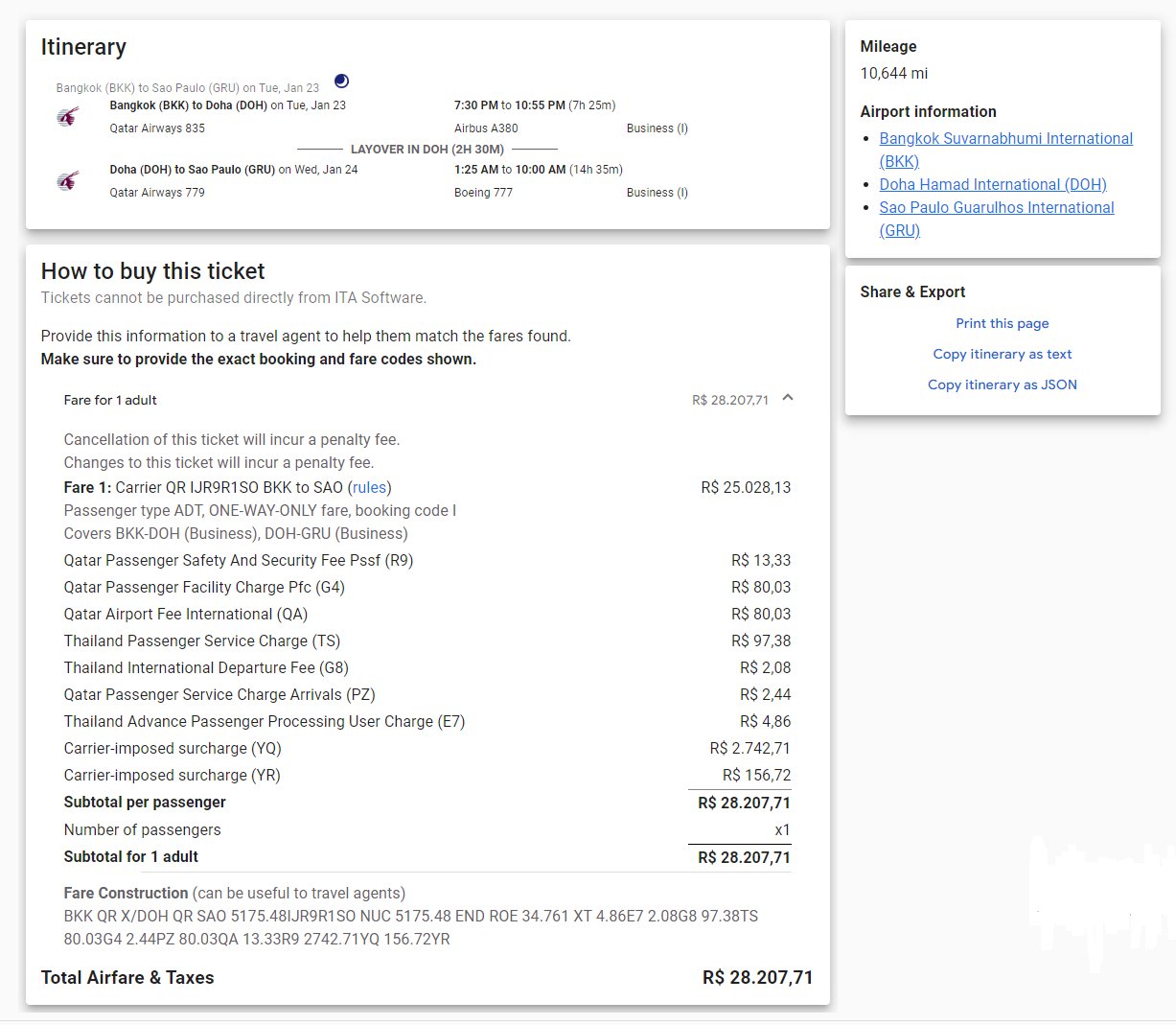Click the 'Boeing 777' aircraft text
Viewport: 1176px width, 1025px height.
(x=483, y=193)
